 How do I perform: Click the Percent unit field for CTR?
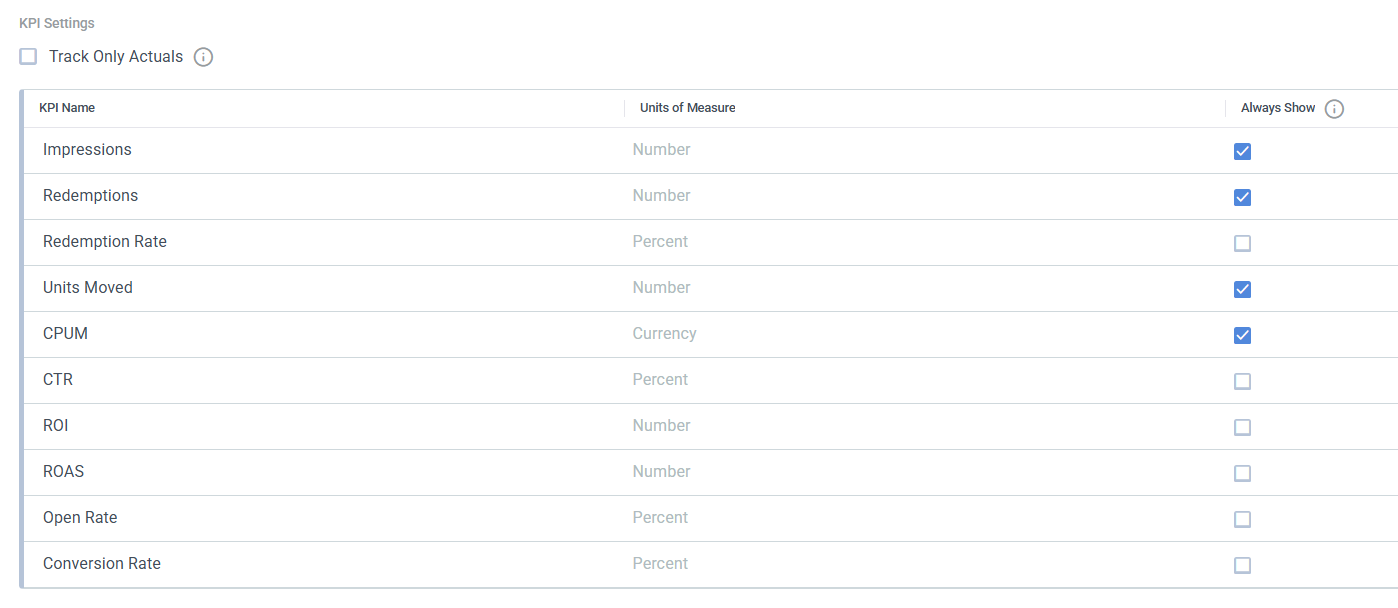[x=660, y=380]
